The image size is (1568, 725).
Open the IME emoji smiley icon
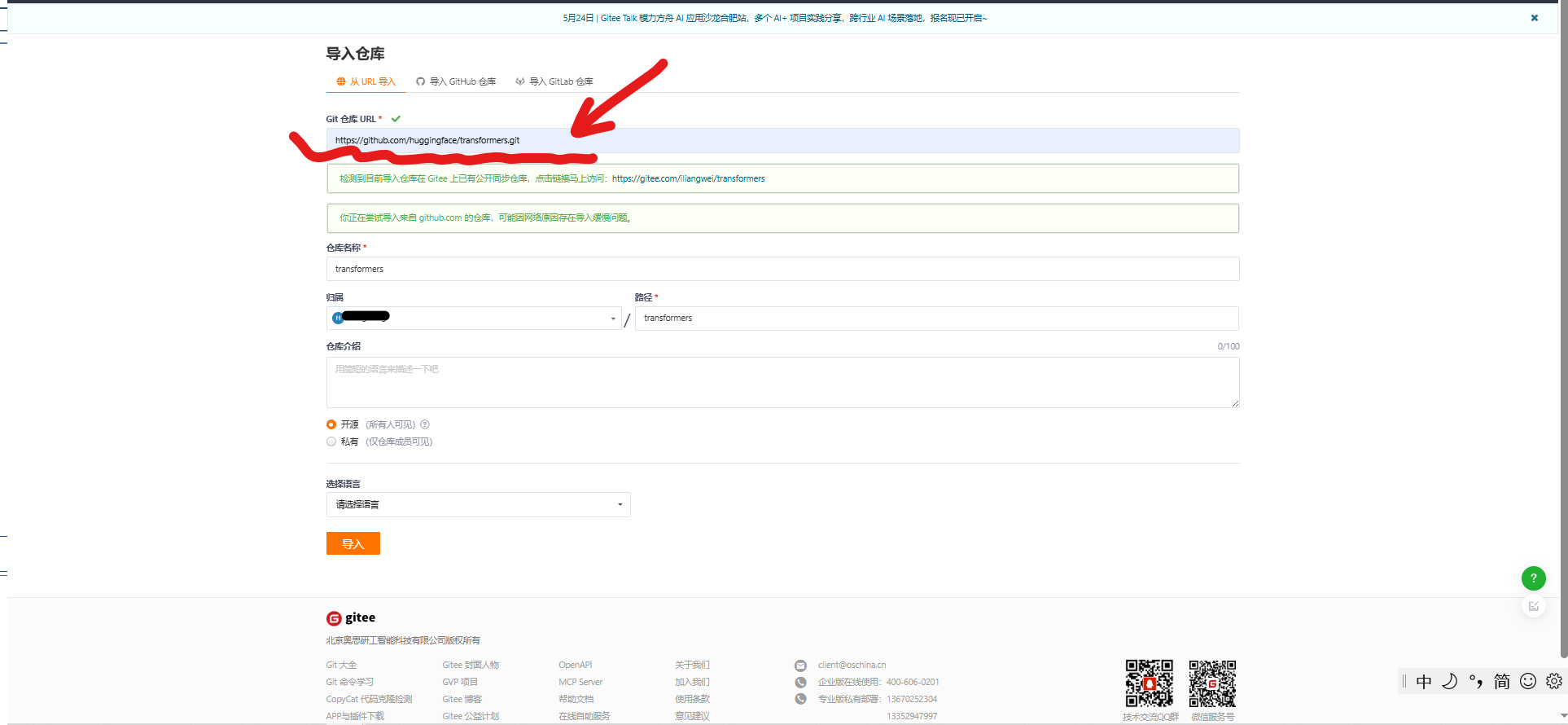(1528, 681)
